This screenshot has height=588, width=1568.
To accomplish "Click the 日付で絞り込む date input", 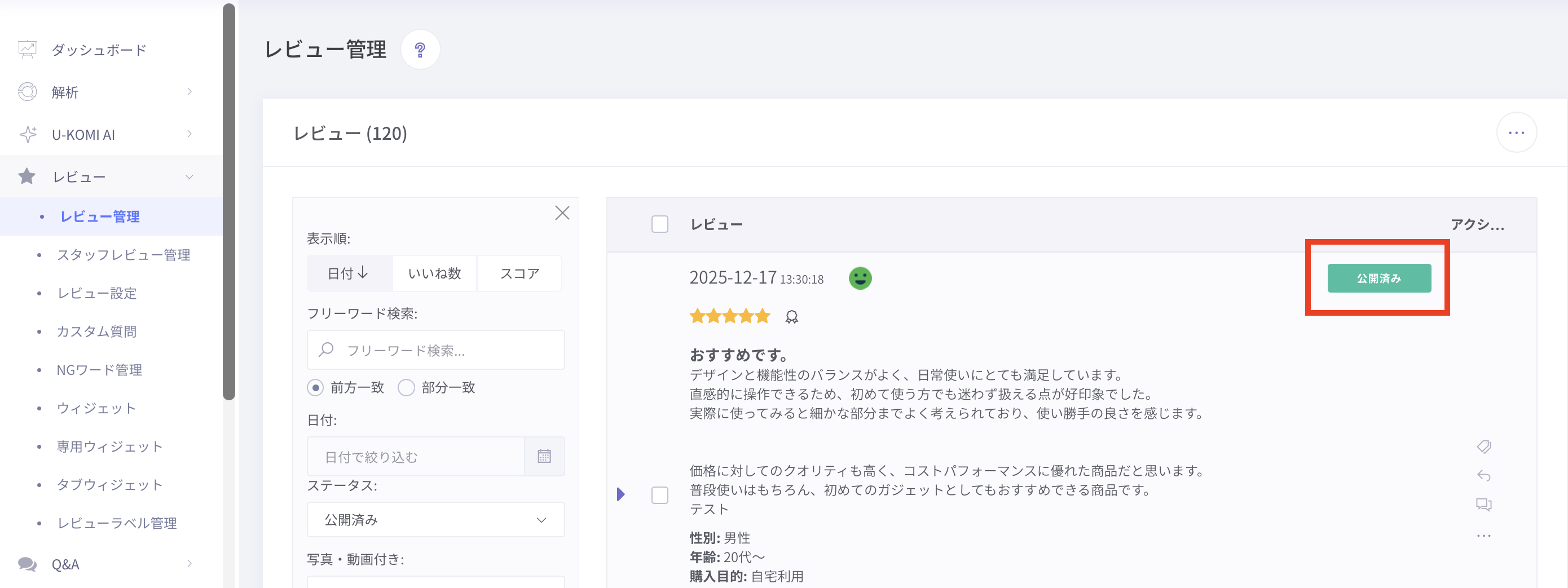I will (x=416, y=457).
